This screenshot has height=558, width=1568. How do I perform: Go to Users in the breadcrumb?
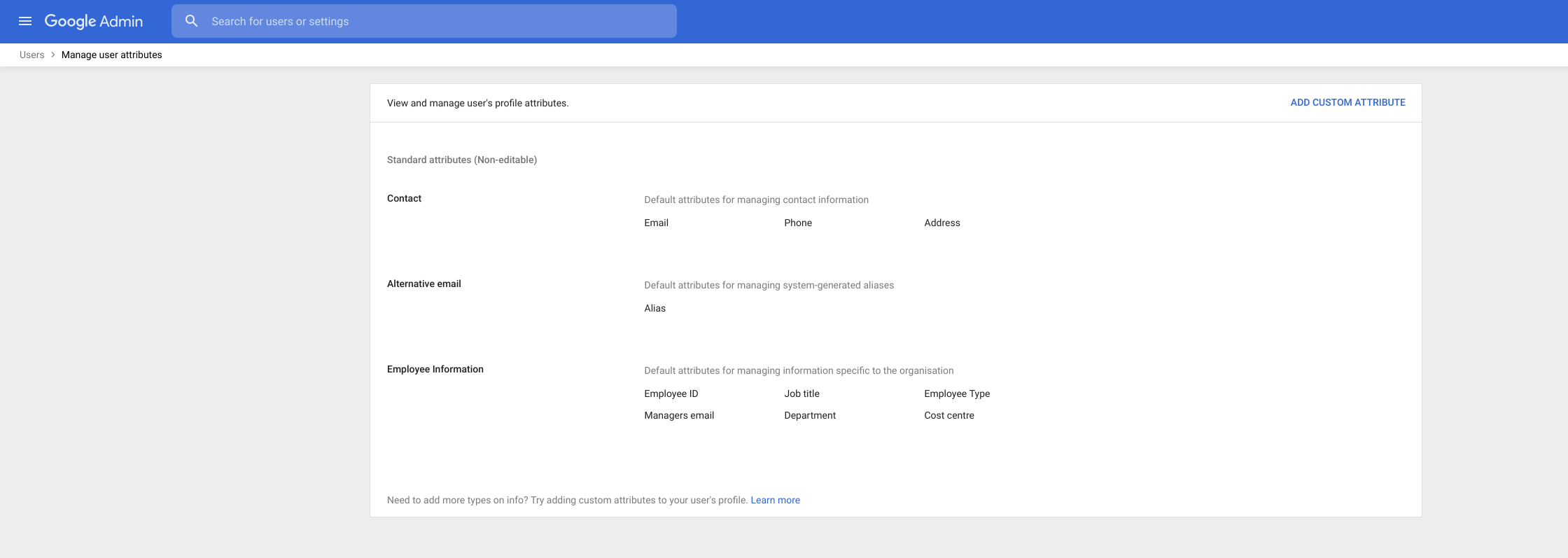31,55
